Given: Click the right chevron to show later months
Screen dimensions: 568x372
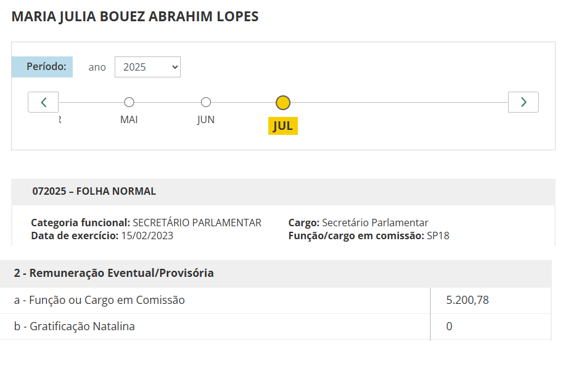Looking at the screenshot, I should tap(523, 102).
